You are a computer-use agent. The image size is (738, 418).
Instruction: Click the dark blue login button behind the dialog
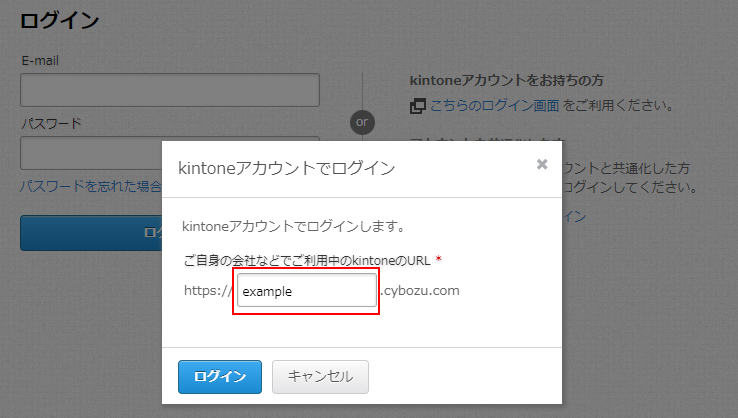[x=90, y=232]
